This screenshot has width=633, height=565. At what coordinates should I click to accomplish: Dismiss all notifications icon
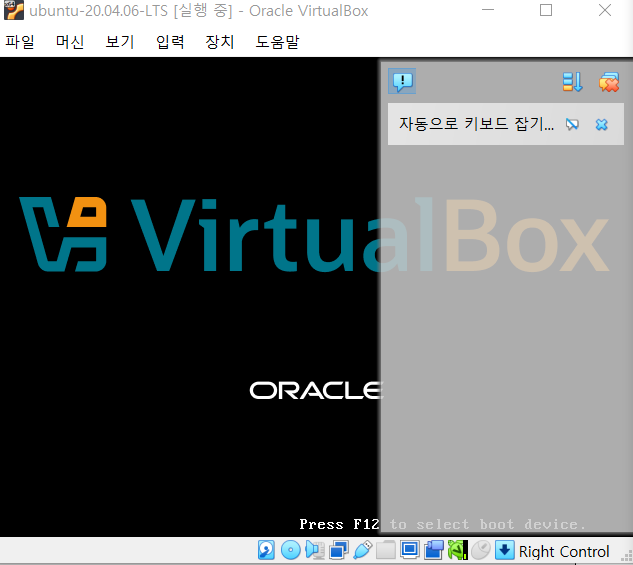[609, 82]
